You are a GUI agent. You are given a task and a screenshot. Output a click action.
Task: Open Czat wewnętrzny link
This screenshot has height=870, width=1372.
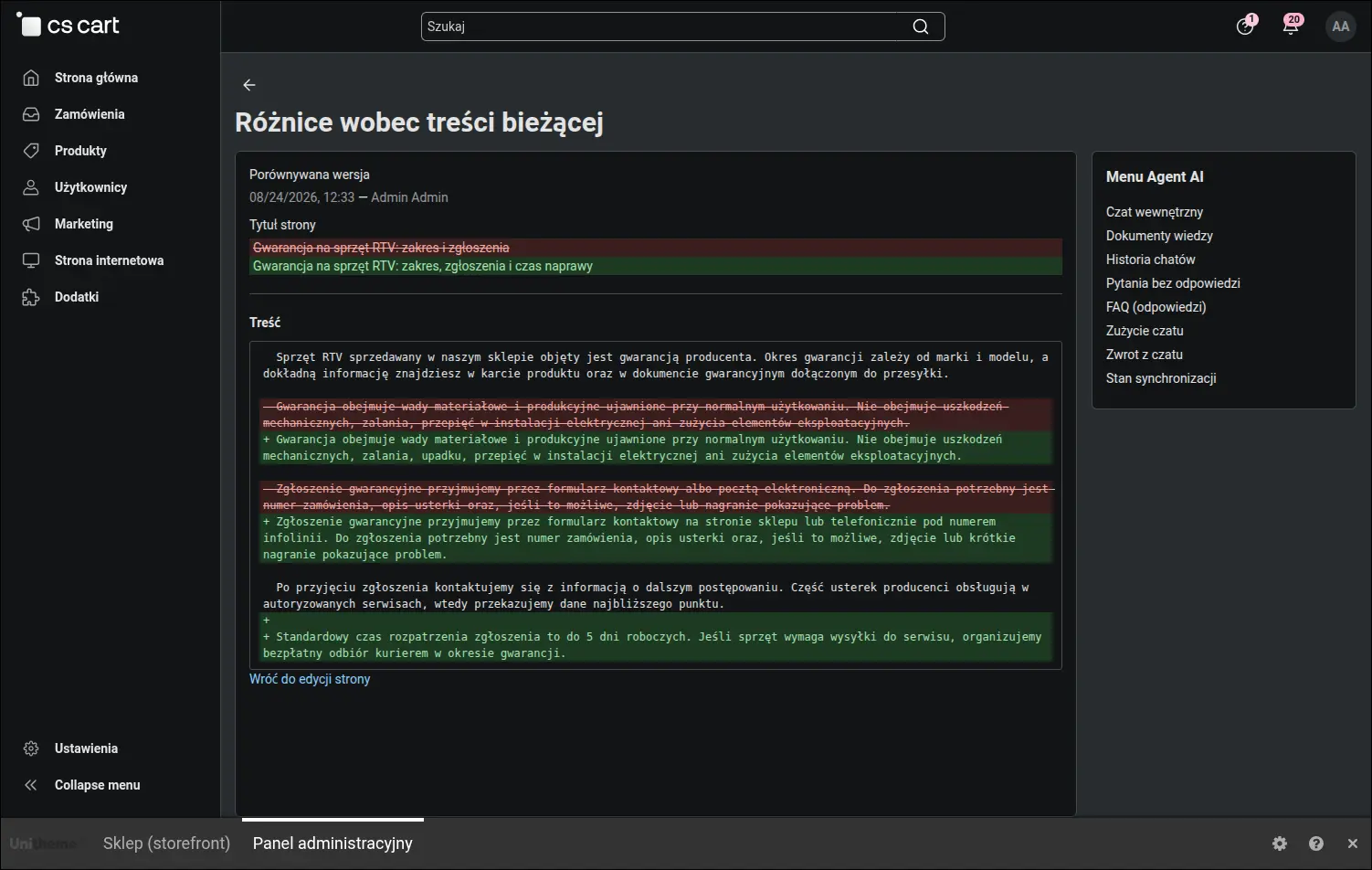pos(1155,212)
